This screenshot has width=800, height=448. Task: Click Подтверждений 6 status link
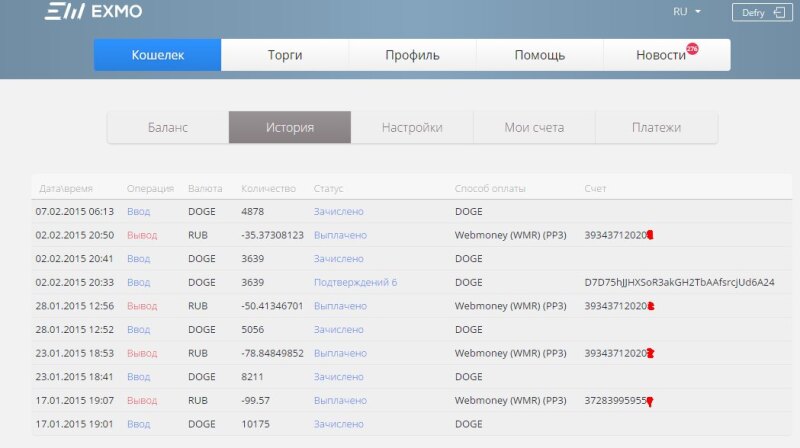[x=355, y=283]
